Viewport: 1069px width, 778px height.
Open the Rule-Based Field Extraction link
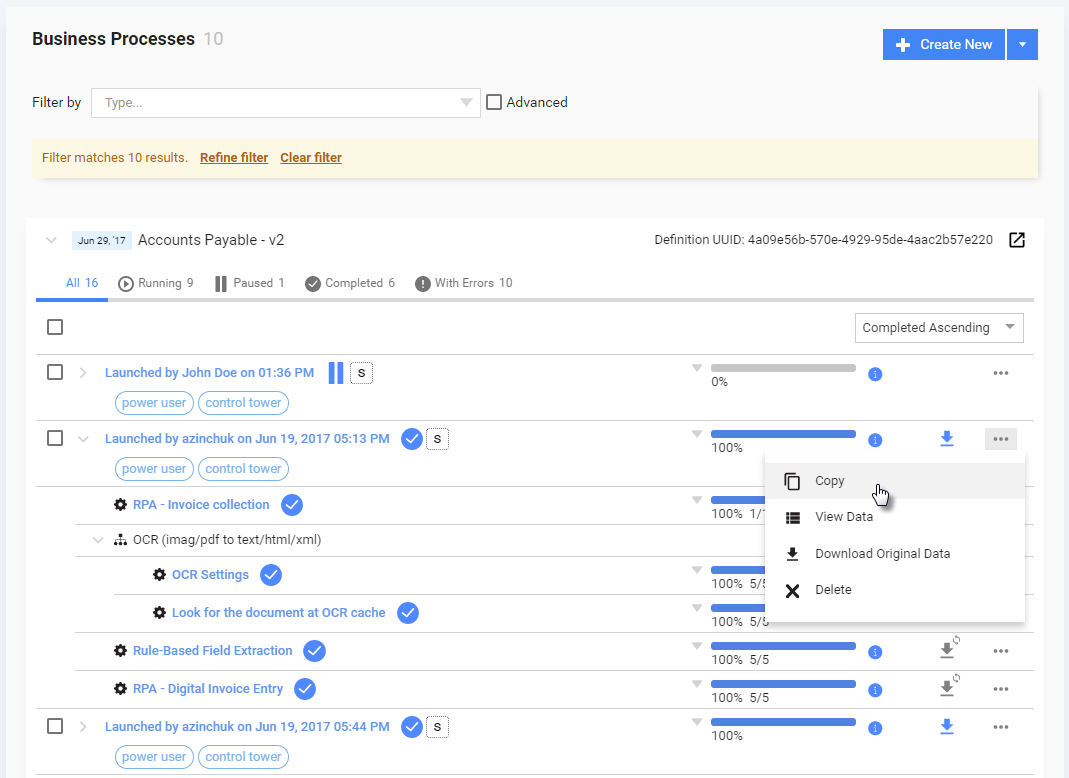point(213,651)
